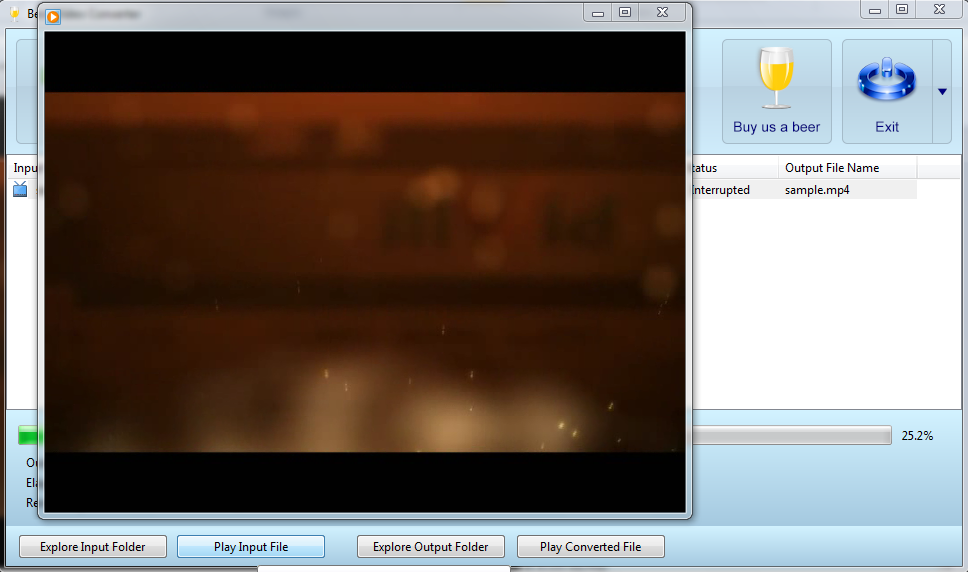The width and height of the screenshot is (968, 572).
Task: Click the video preview frame in player
Action: coord(365,272)
